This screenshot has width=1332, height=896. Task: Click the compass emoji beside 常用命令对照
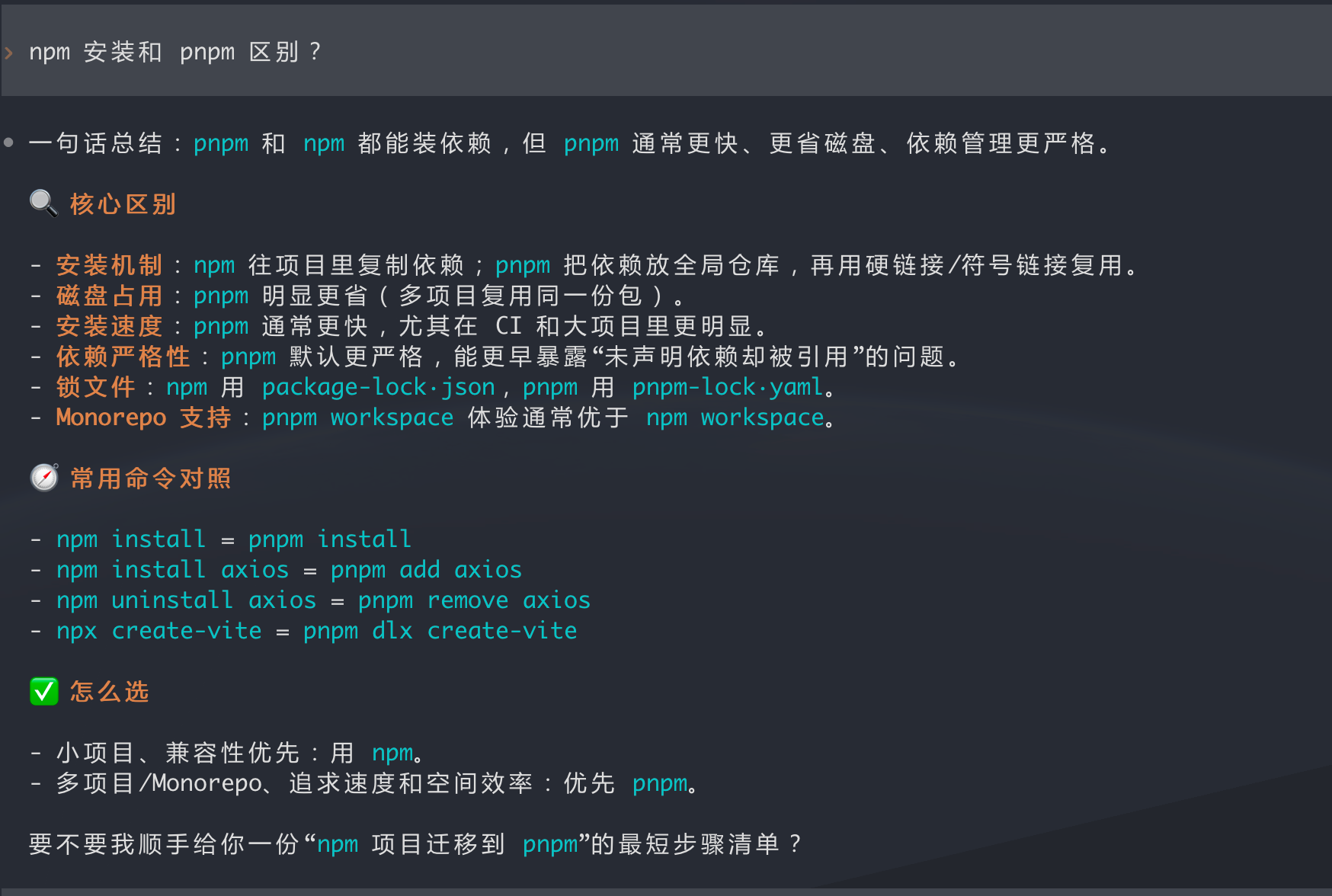tap(44, 478)
